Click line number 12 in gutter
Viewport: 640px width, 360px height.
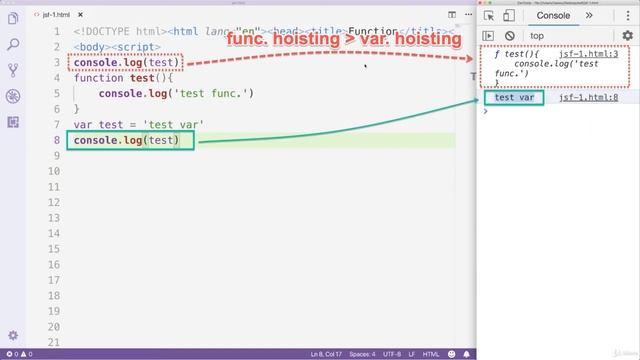pyautogui.click(x=54, y=202)
